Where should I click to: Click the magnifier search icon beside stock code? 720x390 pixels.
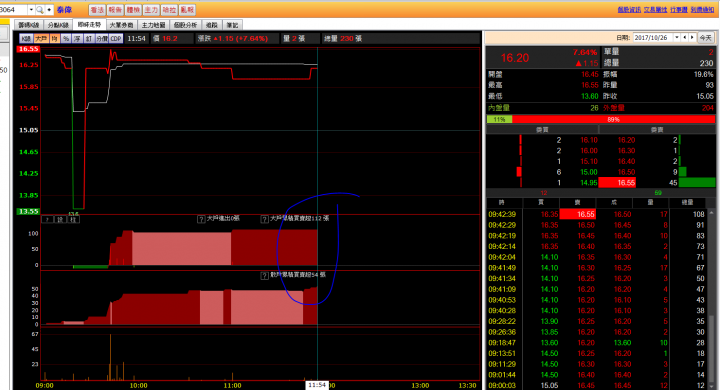pyautogui.click(x=39, y=10)
